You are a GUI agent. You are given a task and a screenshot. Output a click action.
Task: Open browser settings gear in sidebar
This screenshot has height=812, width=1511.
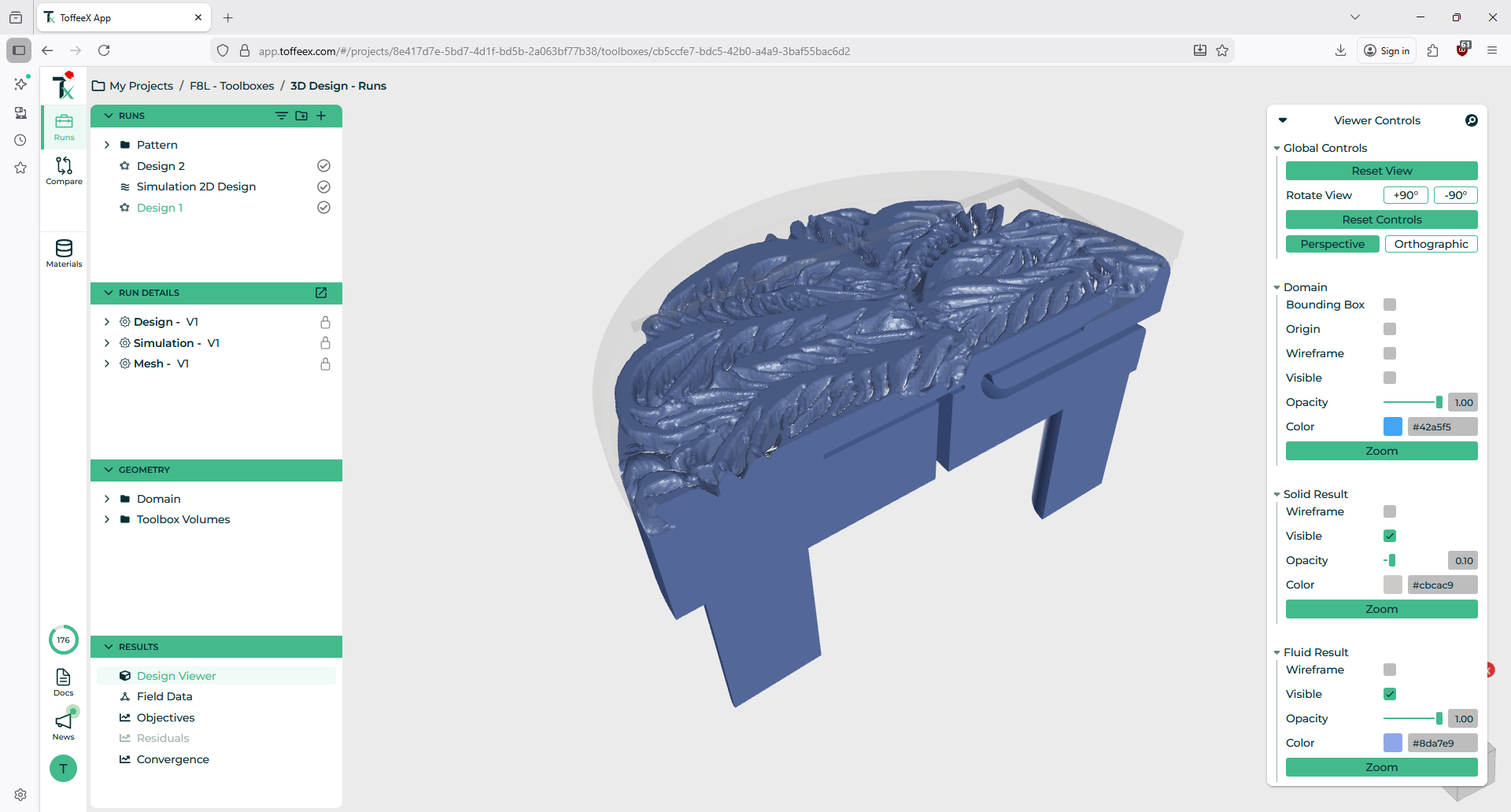coord(20,795)
